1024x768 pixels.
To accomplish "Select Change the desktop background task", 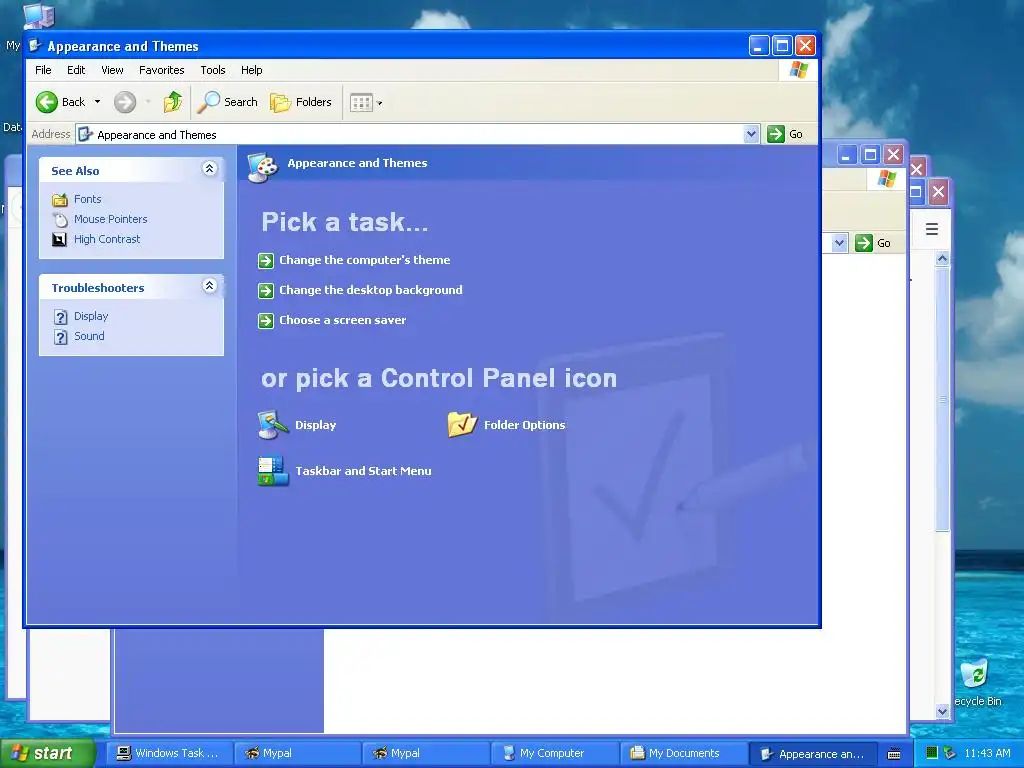I will pos(370,290).
